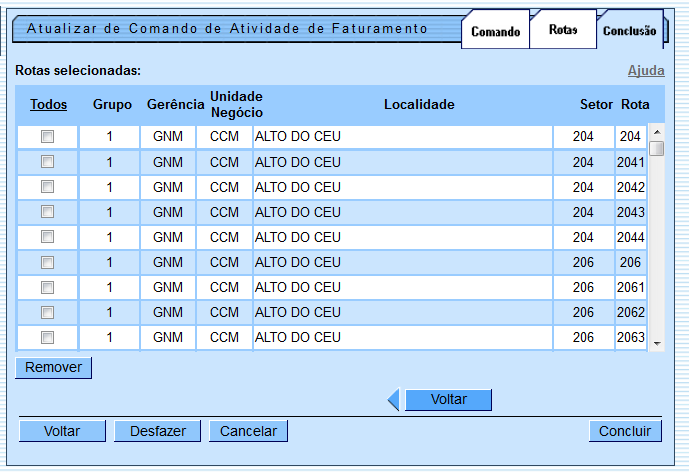This screenshot has height=472, width=689.
Task: Select the Conclusão tab
Action: coord(629,32)
